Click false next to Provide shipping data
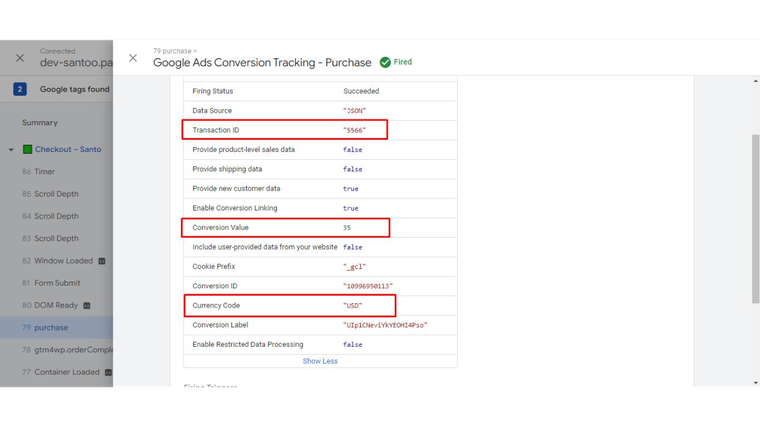Screen dimensions: 760x427 tap(352, 169)
